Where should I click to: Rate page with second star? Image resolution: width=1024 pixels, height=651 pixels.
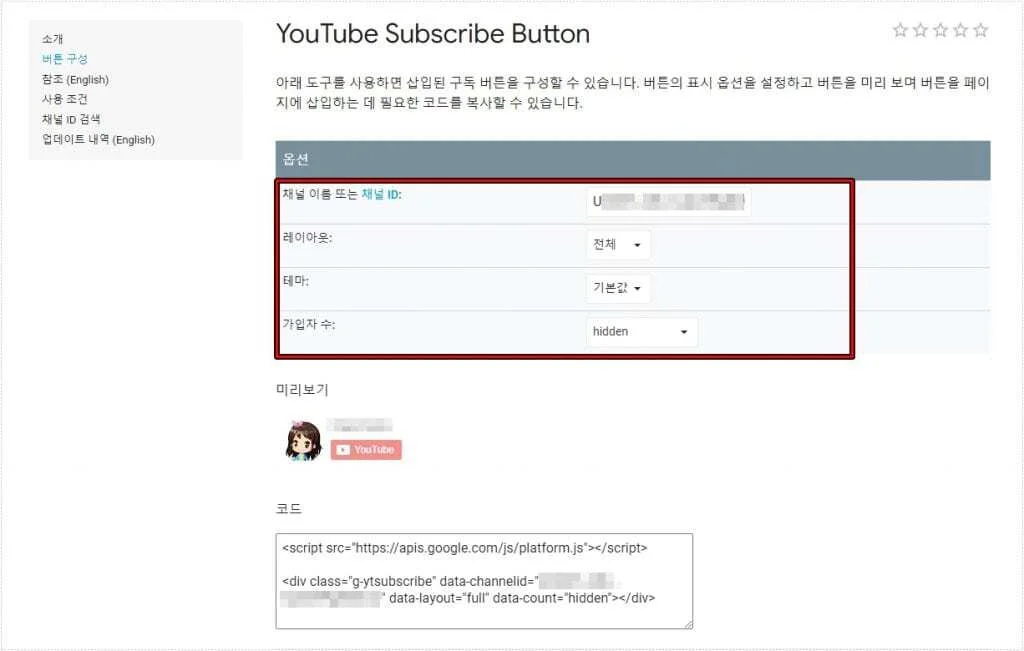tap(920, 30)
